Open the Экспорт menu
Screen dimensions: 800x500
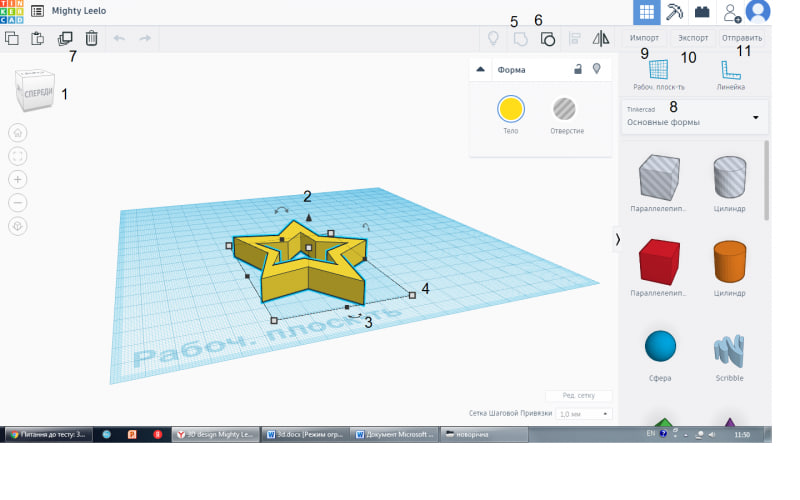(693, 38)
